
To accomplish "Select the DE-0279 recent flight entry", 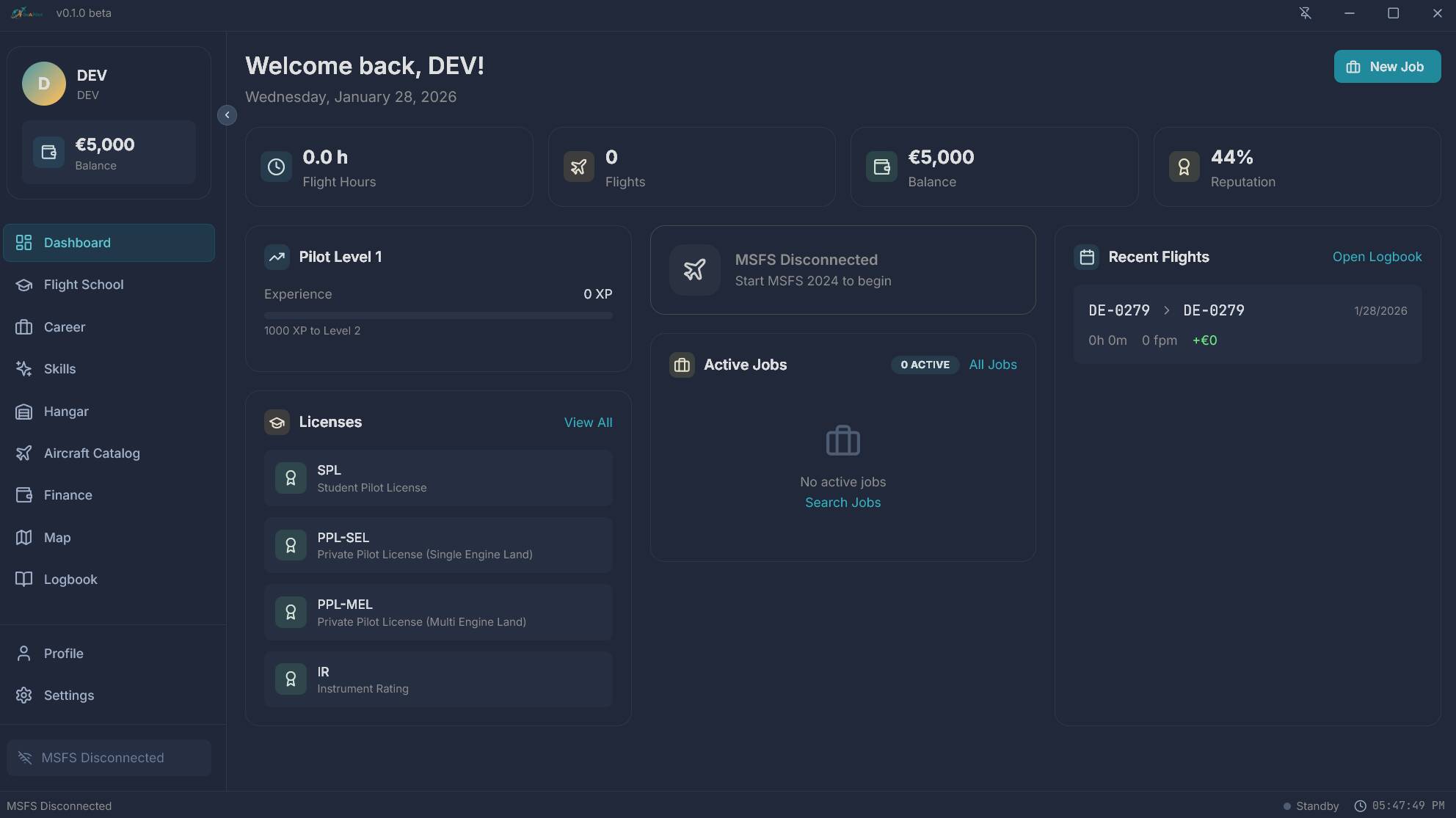I will click(x=1247, y=324).
